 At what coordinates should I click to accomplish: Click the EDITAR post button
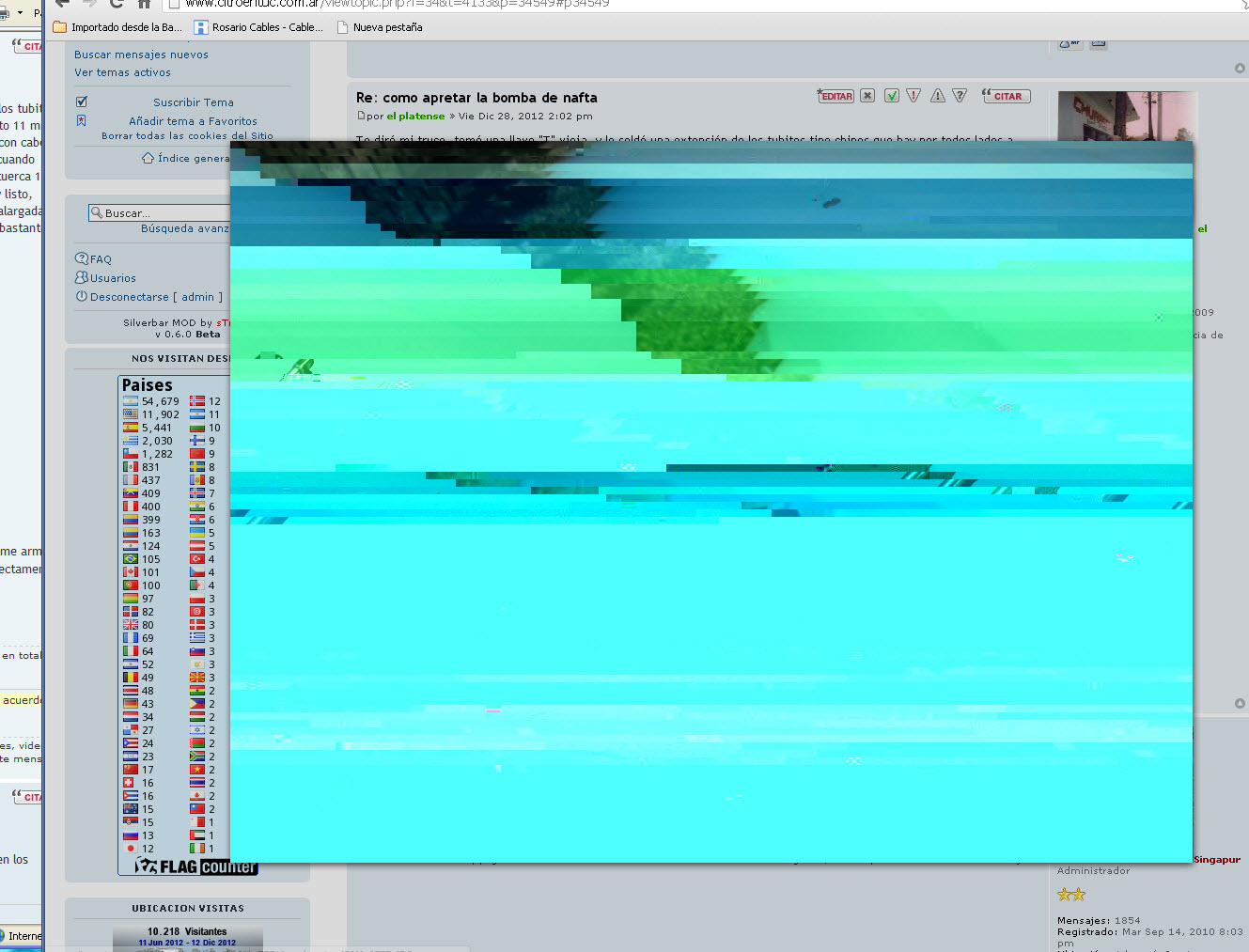tap(835, 96)
